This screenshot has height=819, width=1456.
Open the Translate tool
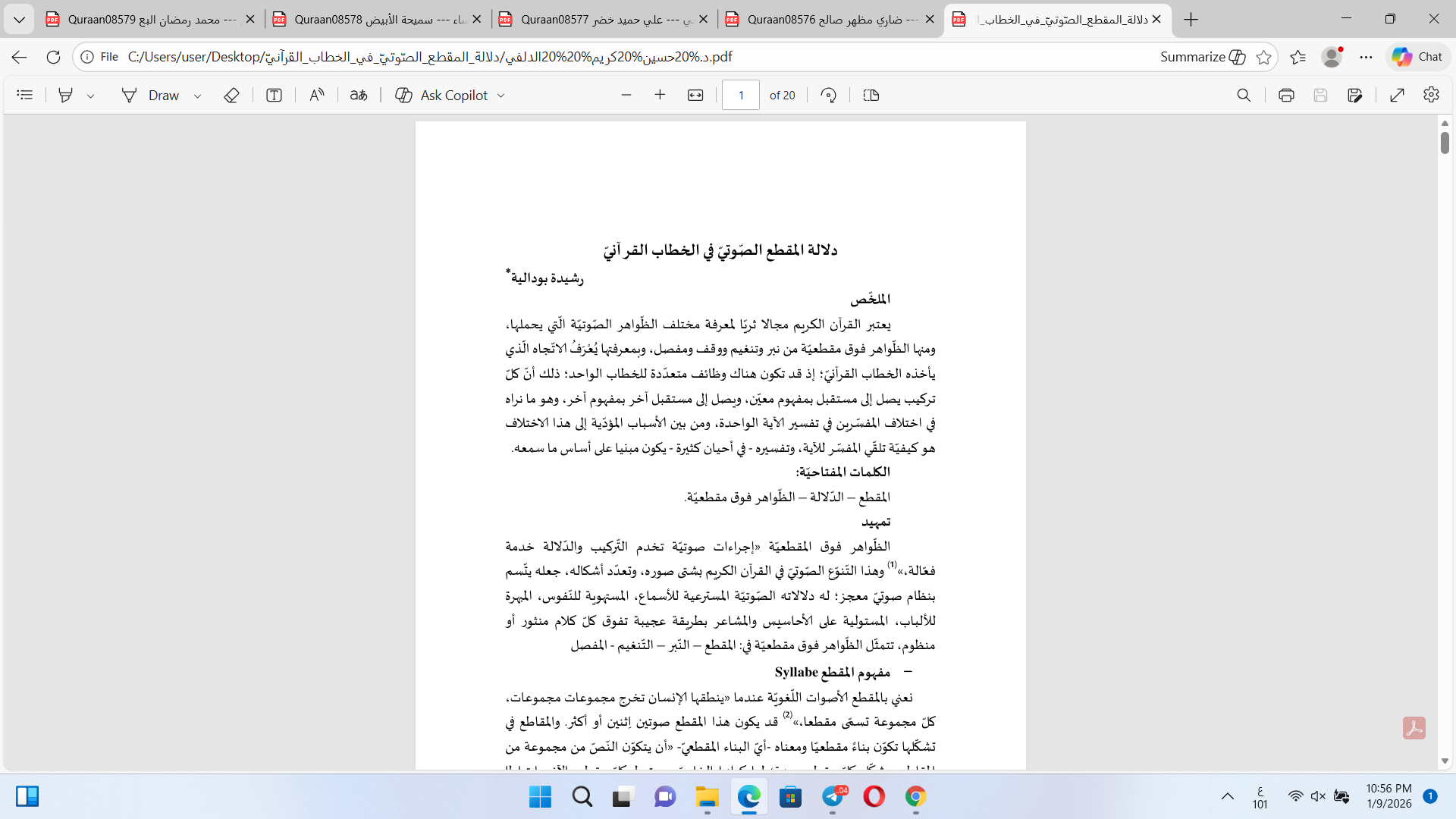358,95
